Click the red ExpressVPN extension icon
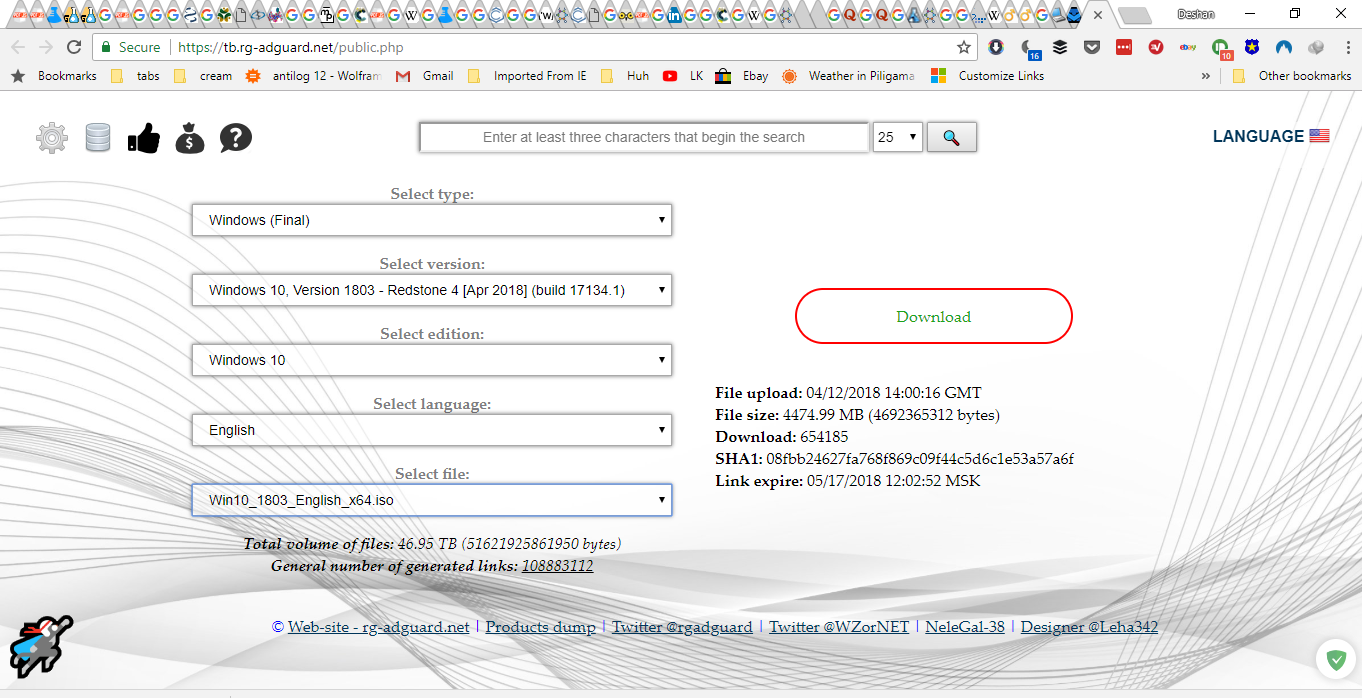 click(x=1156, y=47)
